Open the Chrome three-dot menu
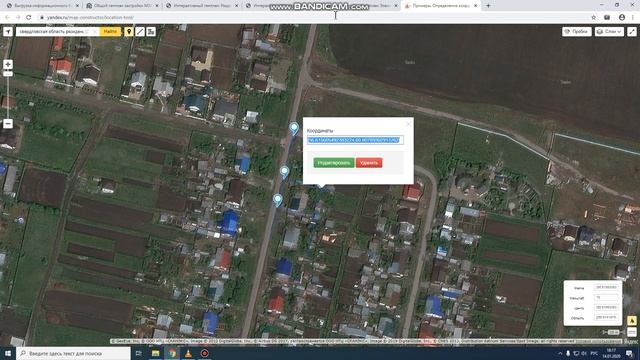The width and height of the screenshot is (640, 360). tap(633, 17)
